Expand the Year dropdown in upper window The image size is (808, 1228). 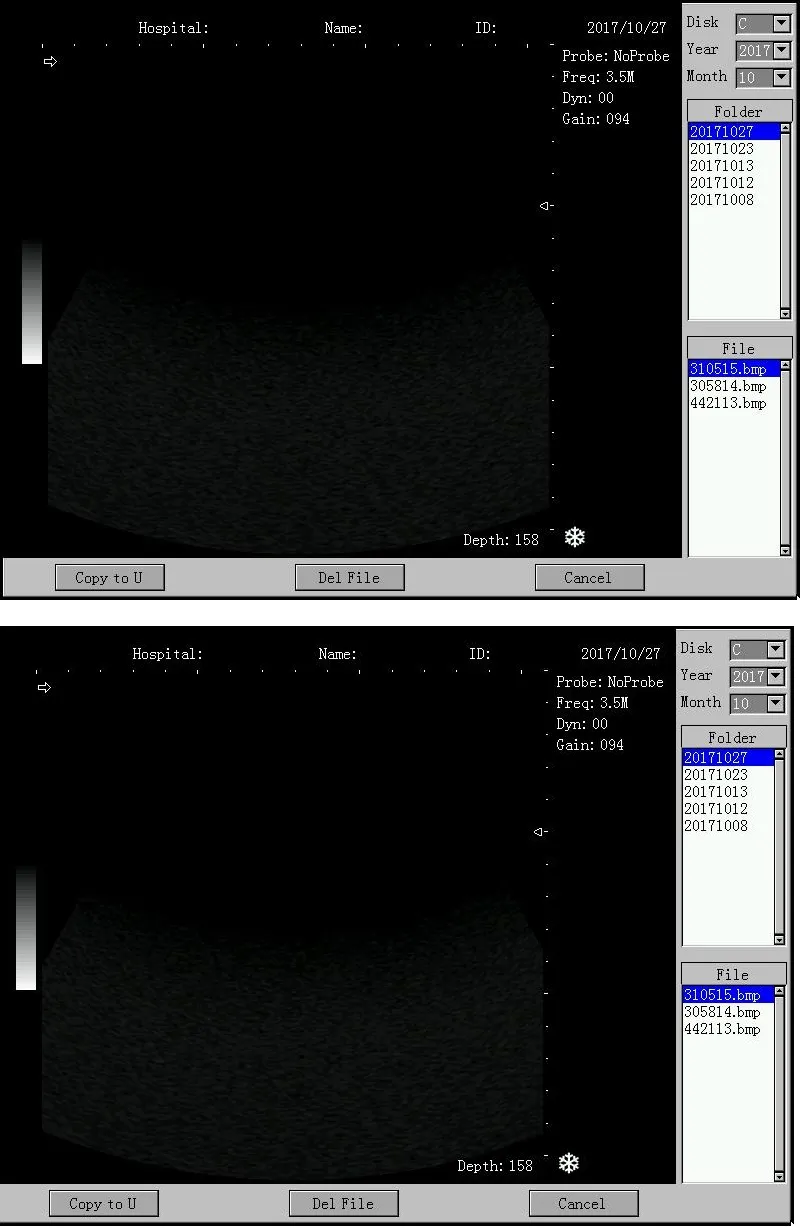click(x=781, y=51)
